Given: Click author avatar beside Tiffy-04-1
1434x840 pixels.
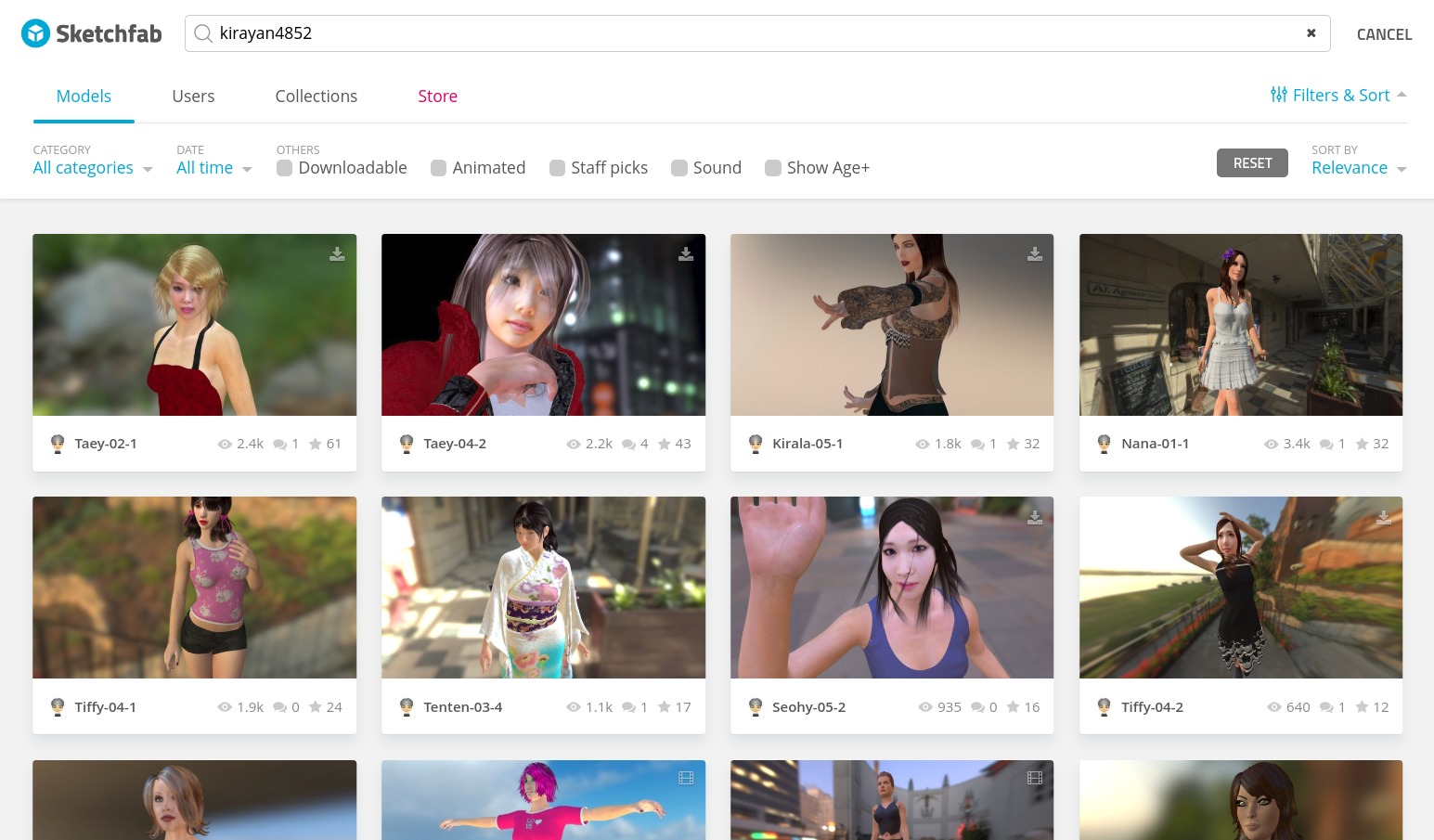Looking at the screenshot, I should point(58,707).
